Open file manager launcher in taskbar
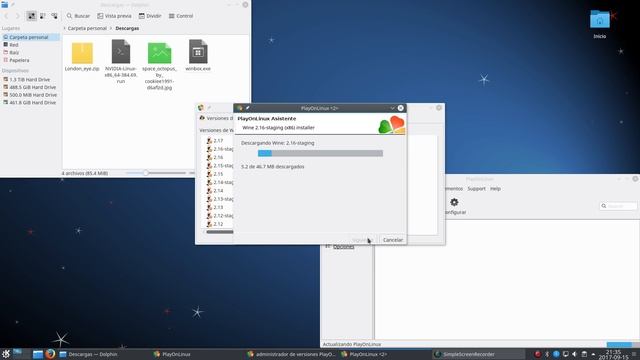Screen dimensions: 640x360 (x=38, y=354)
